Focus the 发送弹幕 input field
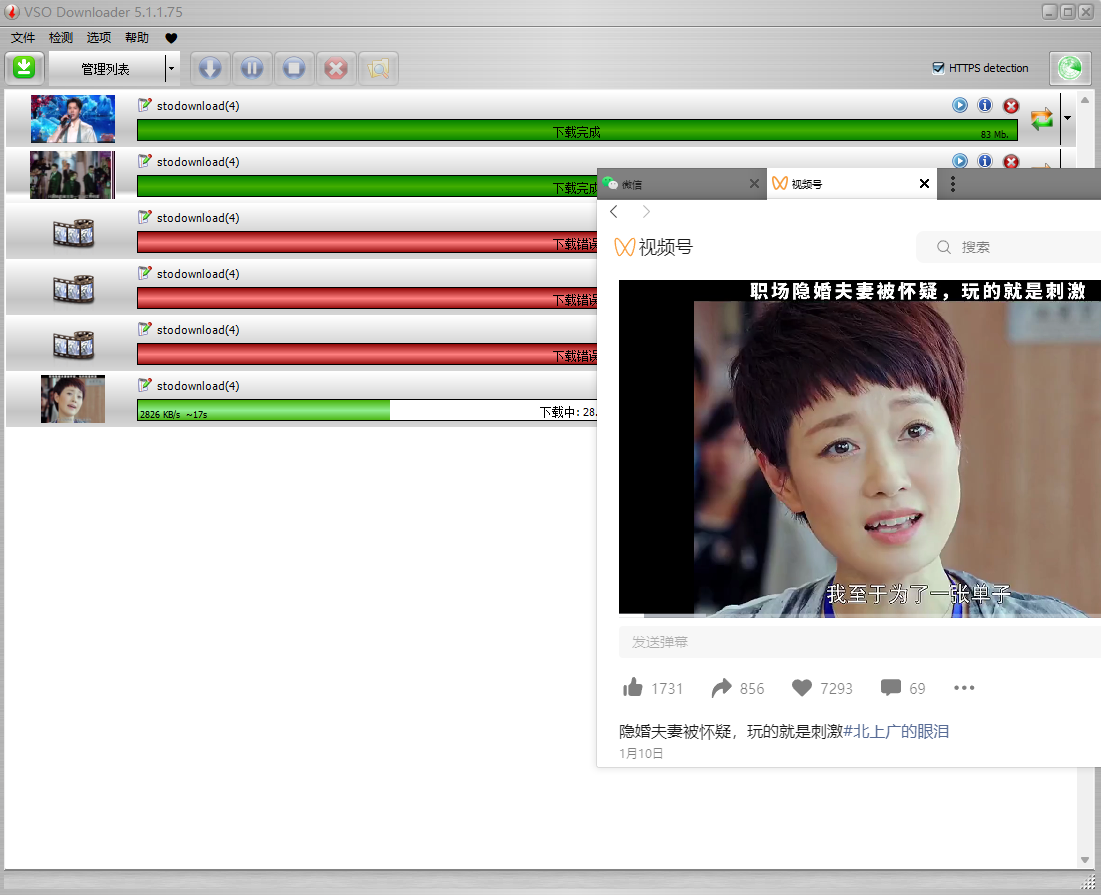Viewport: 1101px width, 895px height. point(859,642)
